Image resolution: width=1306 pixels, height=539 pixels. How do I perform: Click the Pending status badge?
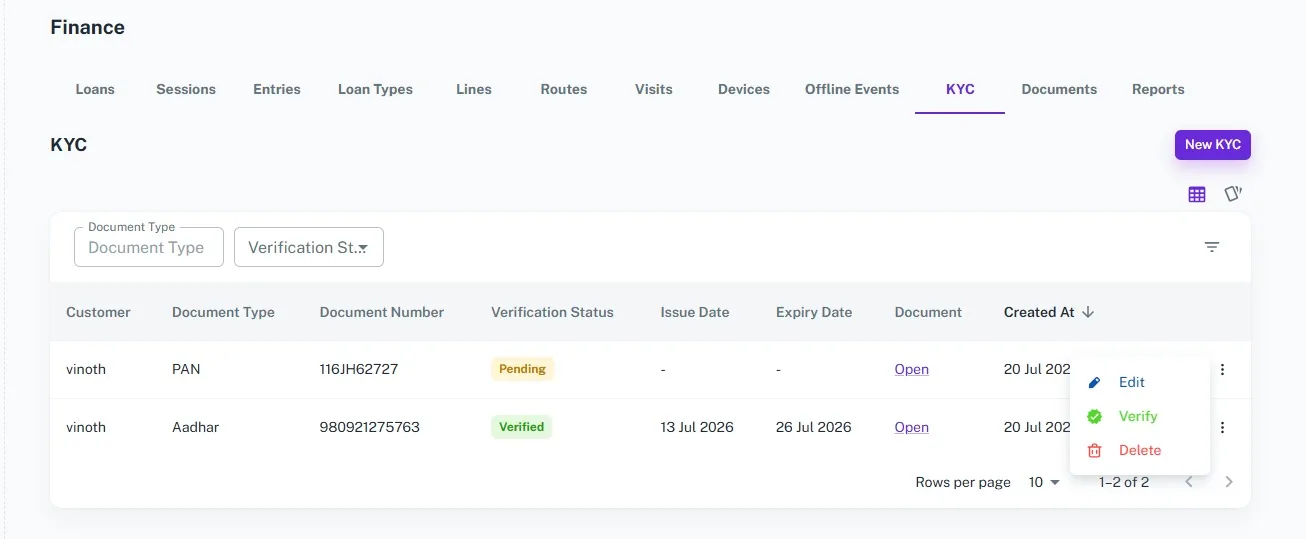click(522, 369)
